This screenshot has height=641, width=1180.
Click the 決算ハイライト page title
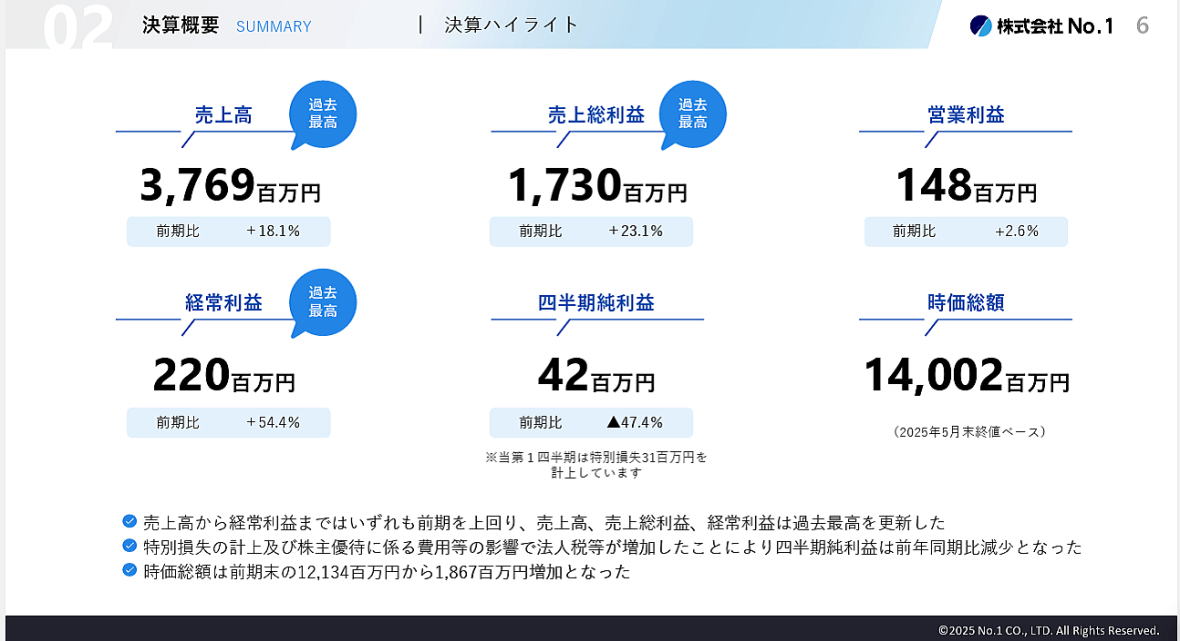coord(512,25)
